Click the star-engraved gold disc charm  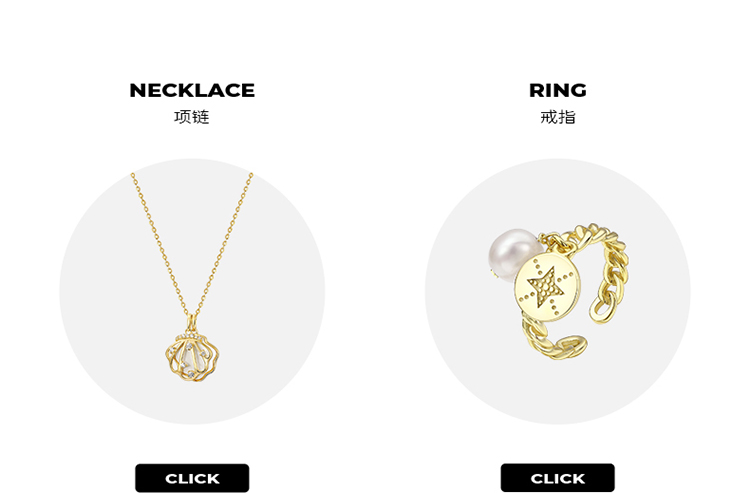point(548,287)
